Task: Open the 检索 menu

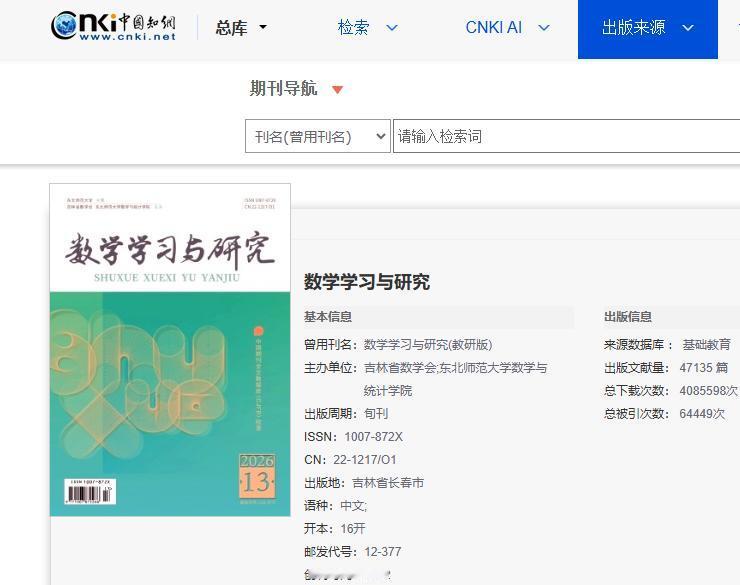Action: (x=368, y=27)
